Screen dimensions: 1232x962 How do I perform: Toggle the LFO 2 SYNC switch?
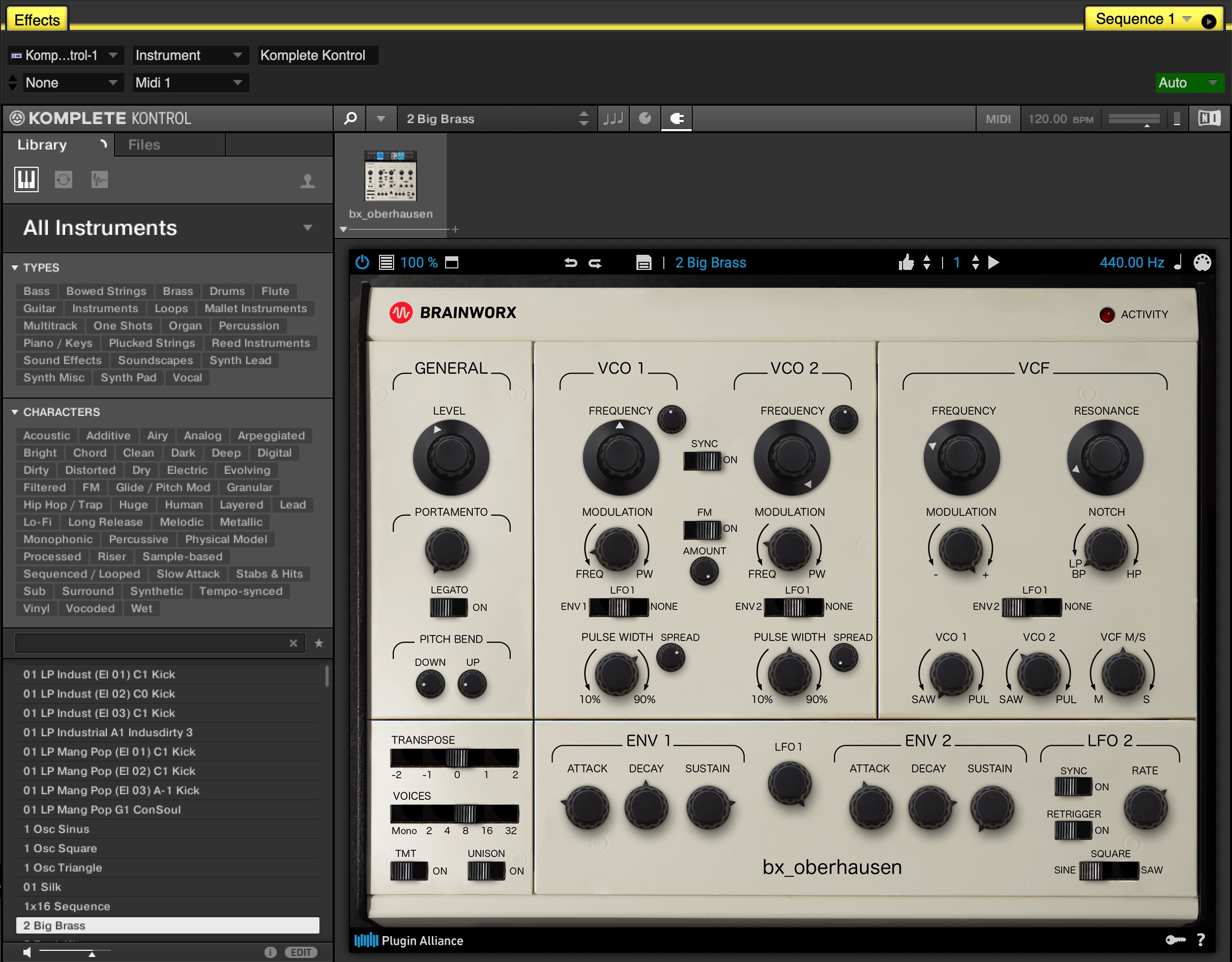coord(1073,787)
